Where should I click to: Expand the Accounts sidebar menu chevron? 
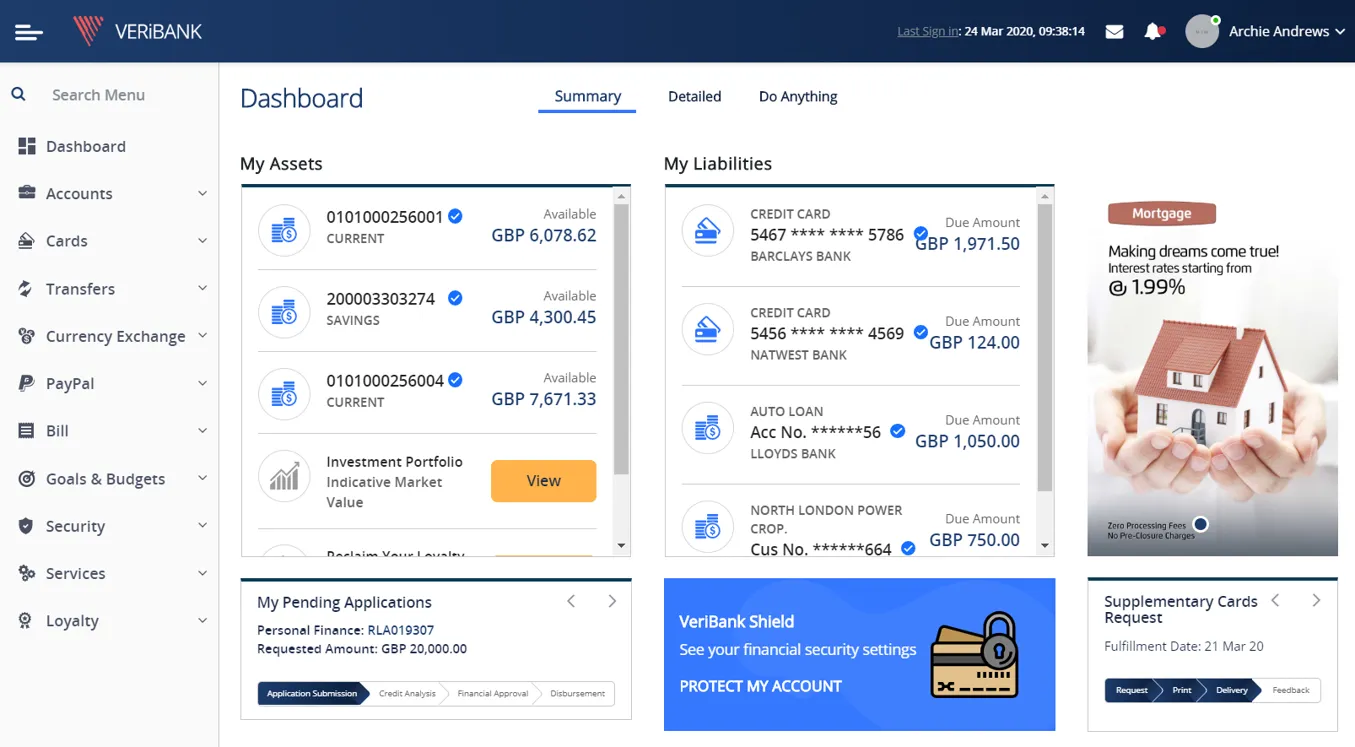(x=202, y=193)
